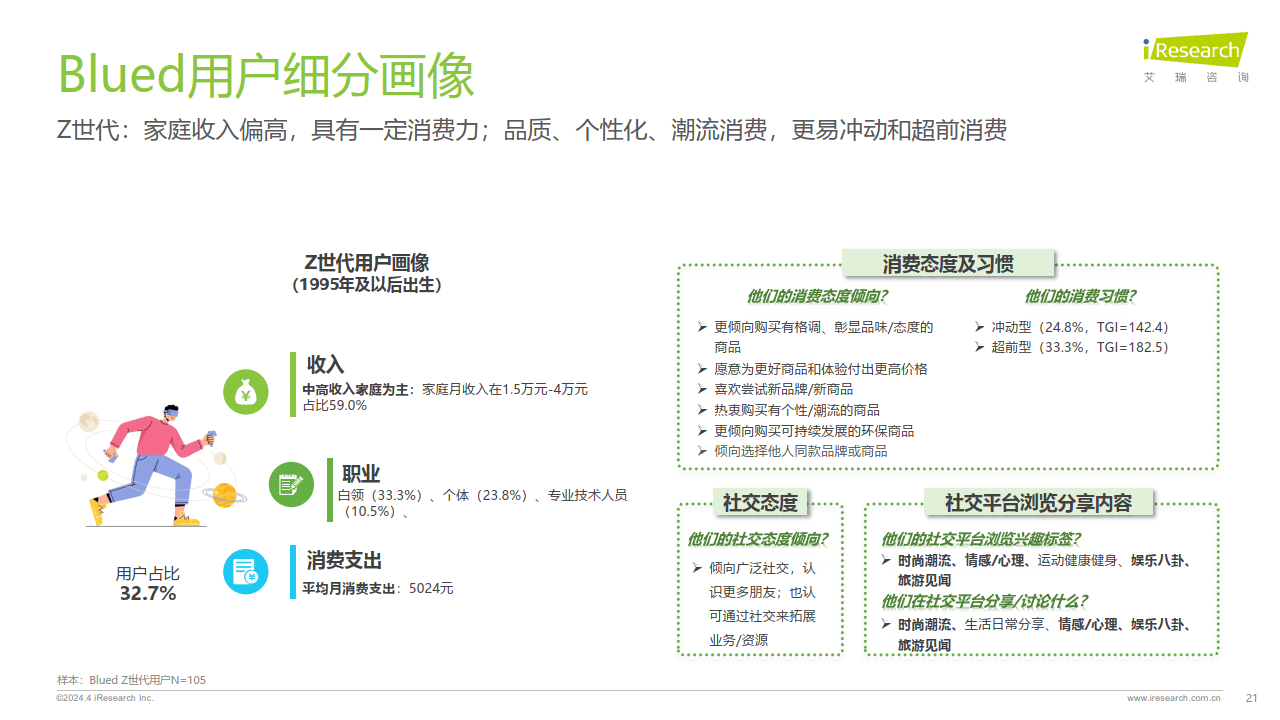Select the Z世代 subtitle sentence
The height and width of the screenshot is (720, 1280).
(x=532, y=131)
